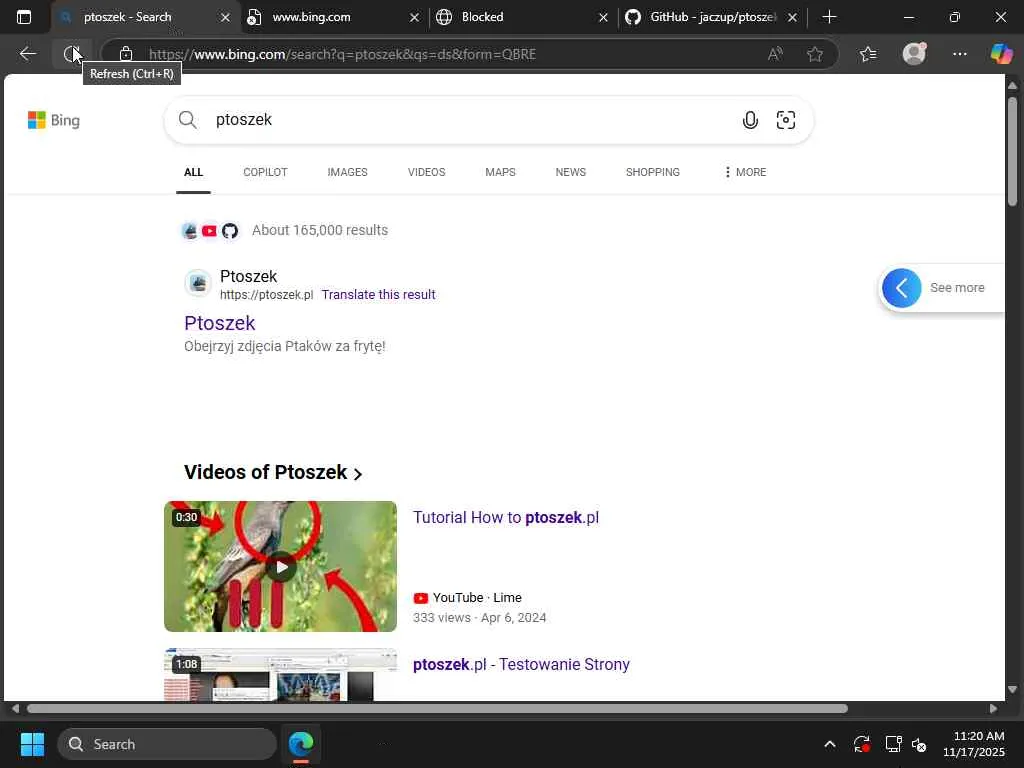Add page to favorites star icon
This screenshot has height=768, width=1024.
(x=814, y=54)
